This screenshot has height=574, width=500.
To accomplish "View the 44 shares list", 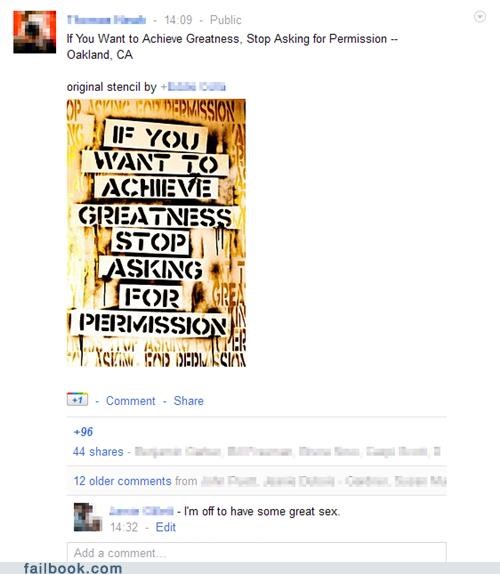I will [98, 452].
